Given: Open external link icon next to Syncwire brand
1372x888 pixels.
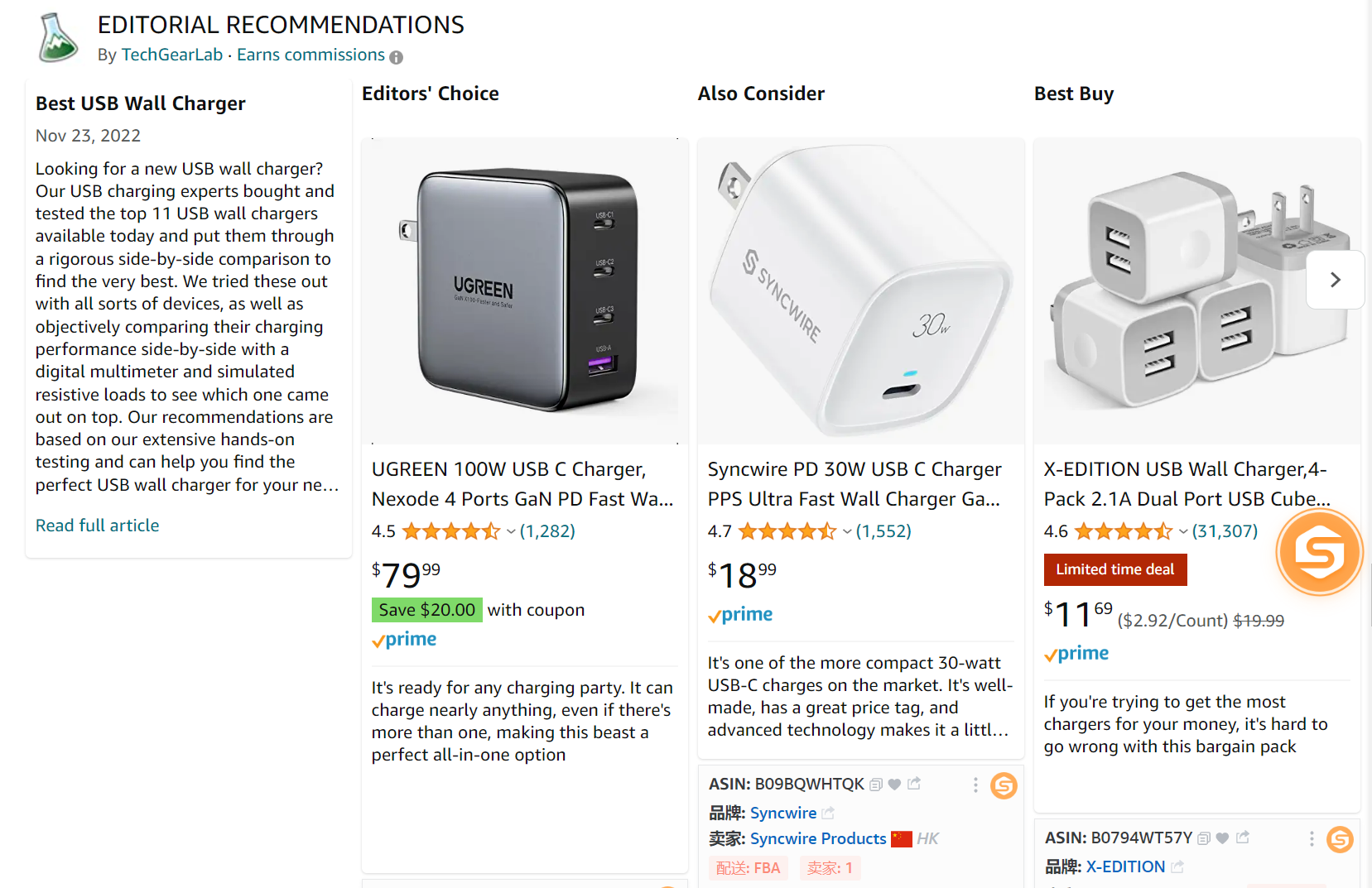Looking at the screenshot, I should [828, 814].
